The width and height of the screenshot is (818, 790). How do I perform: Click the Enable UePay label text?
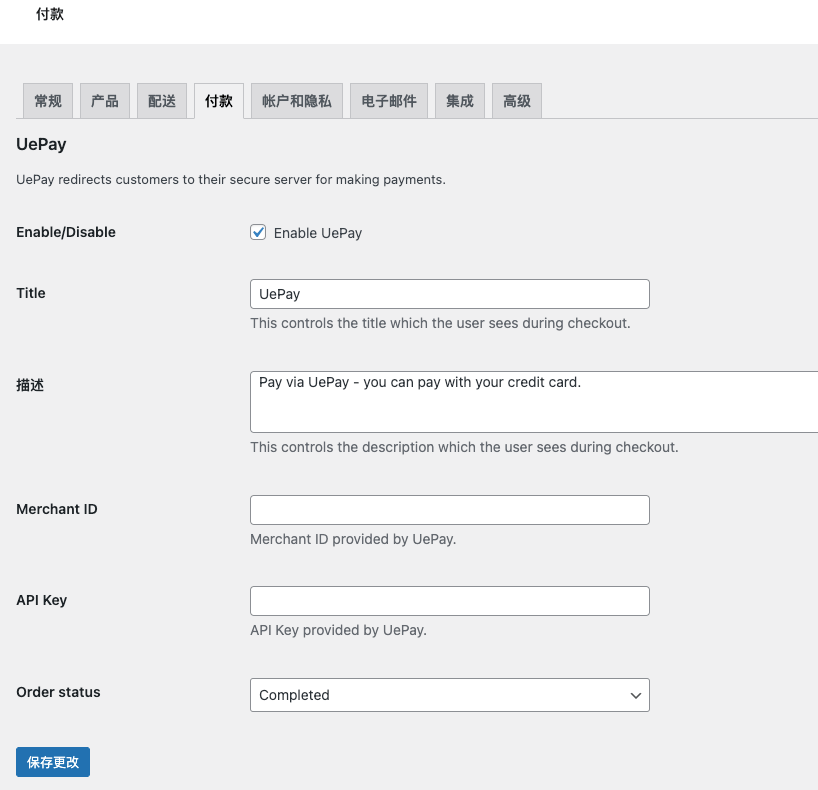pyautogui.click(x=318, y=233)
